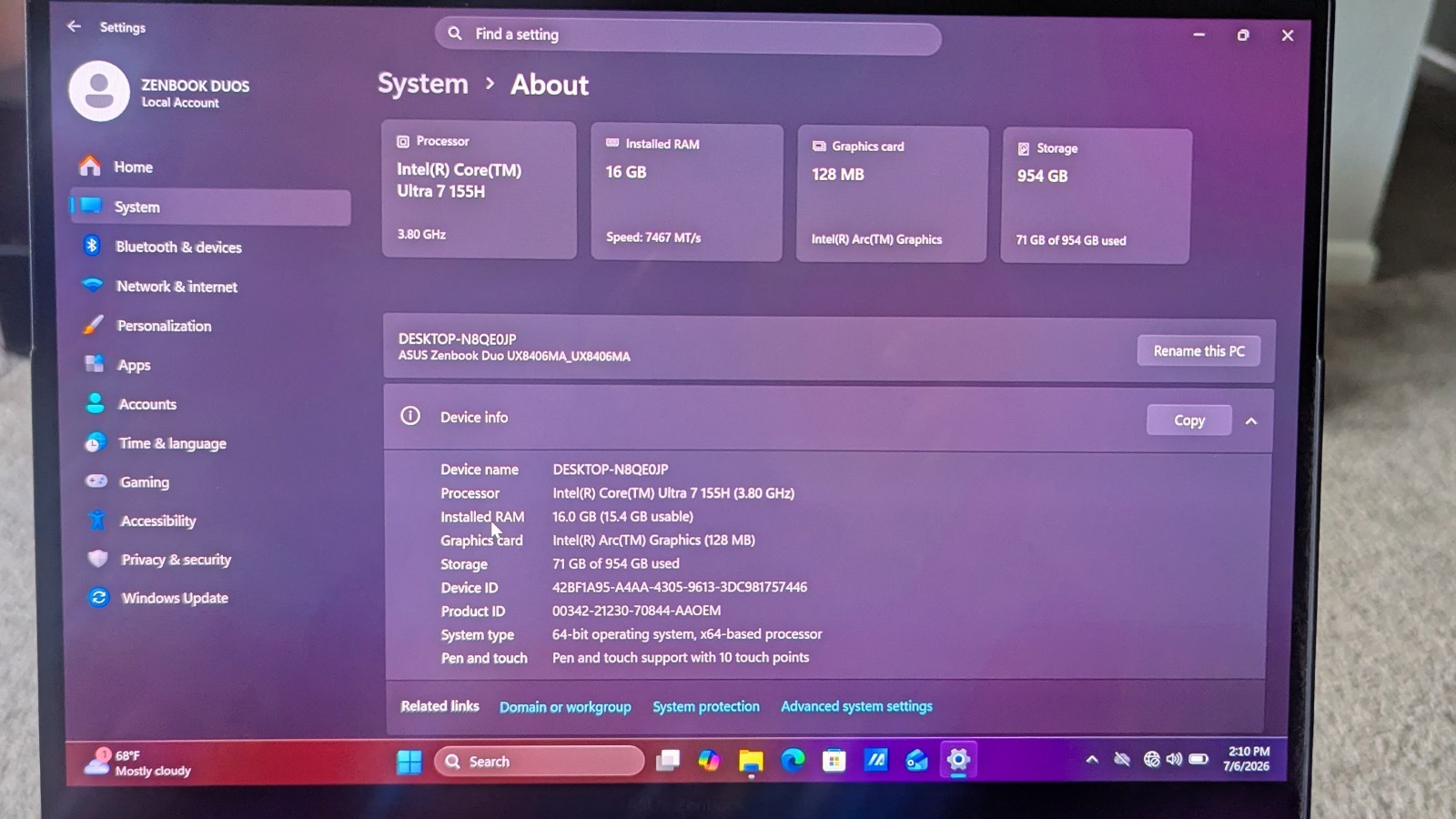The height and width of the screenshot is (819, 1456).
Task: Click the muted notifications tray icon
Action: pos(1122,759)
